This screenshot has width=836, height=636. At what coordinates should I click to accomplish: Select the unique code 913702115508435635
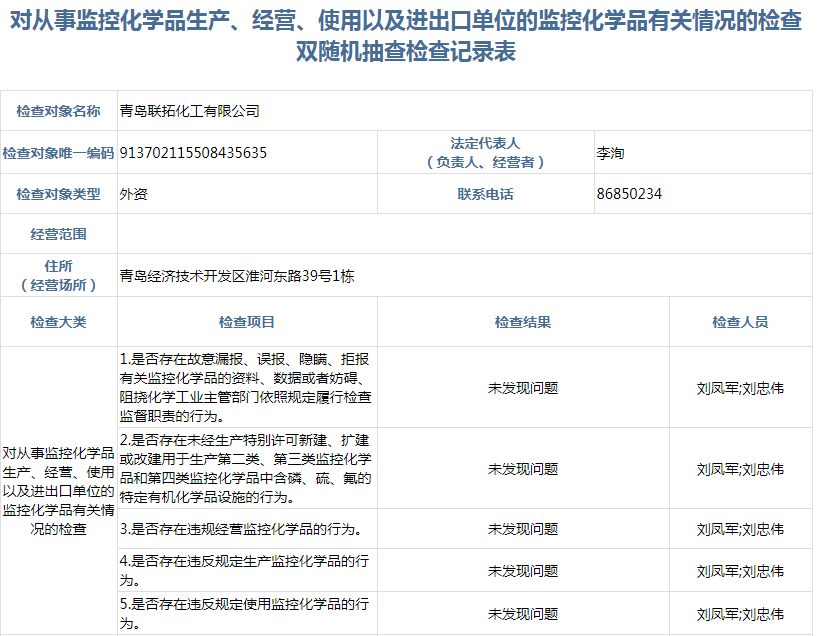193,153
